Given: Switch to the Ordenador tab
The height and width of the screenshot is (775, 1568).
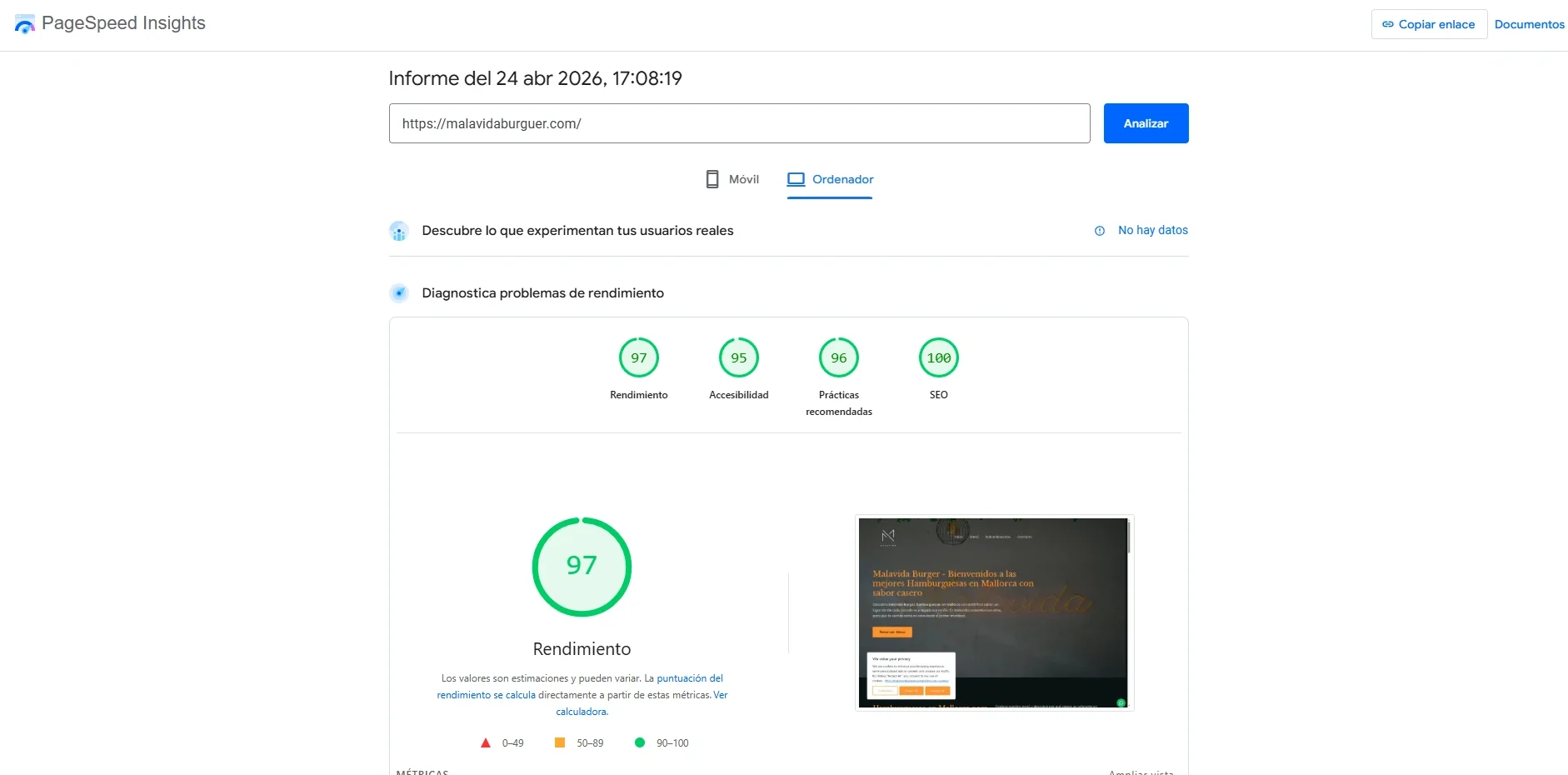Looking at the screenshot, I should click(x=830, y=179).
